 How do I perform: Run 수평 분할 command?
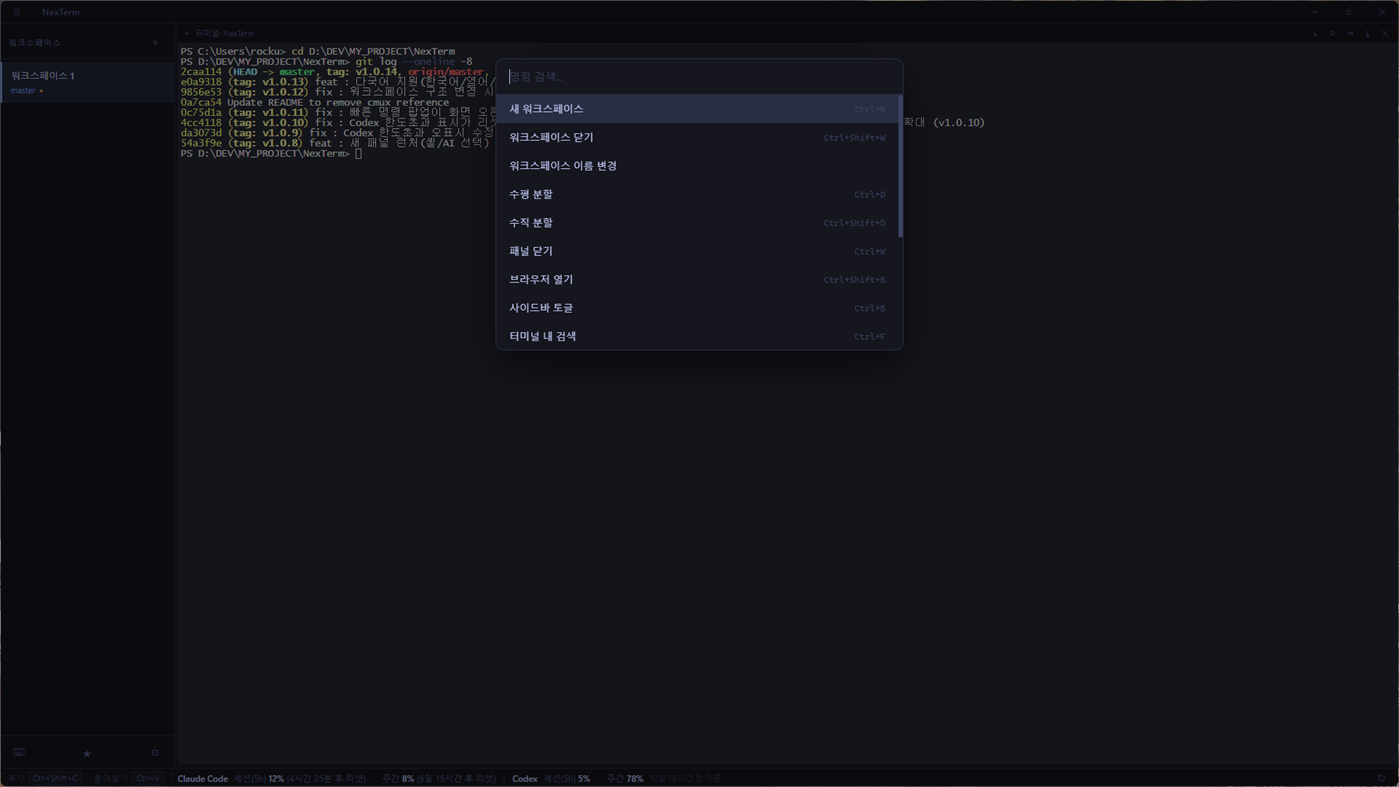[x=697, y=194]
